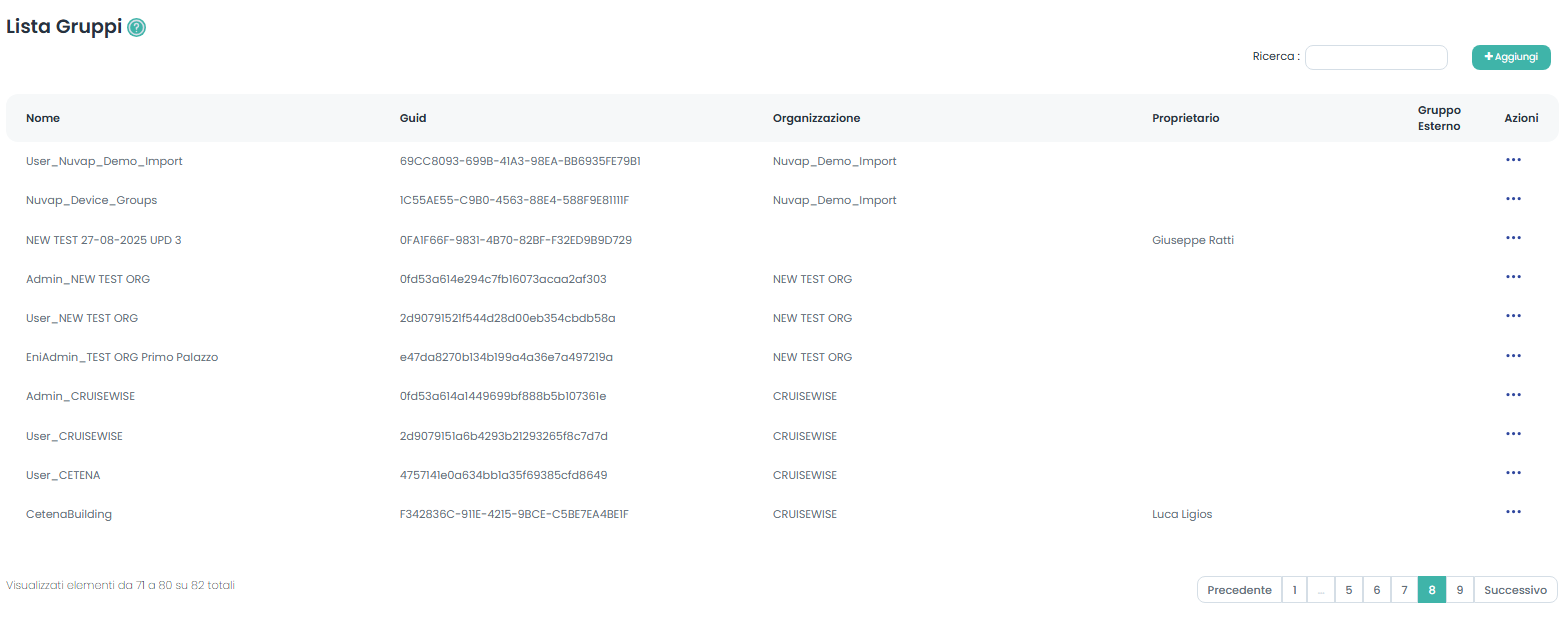Click inside the Ricerca search field
Viewport: 1567px width, 617px height.
point(1376,57)
